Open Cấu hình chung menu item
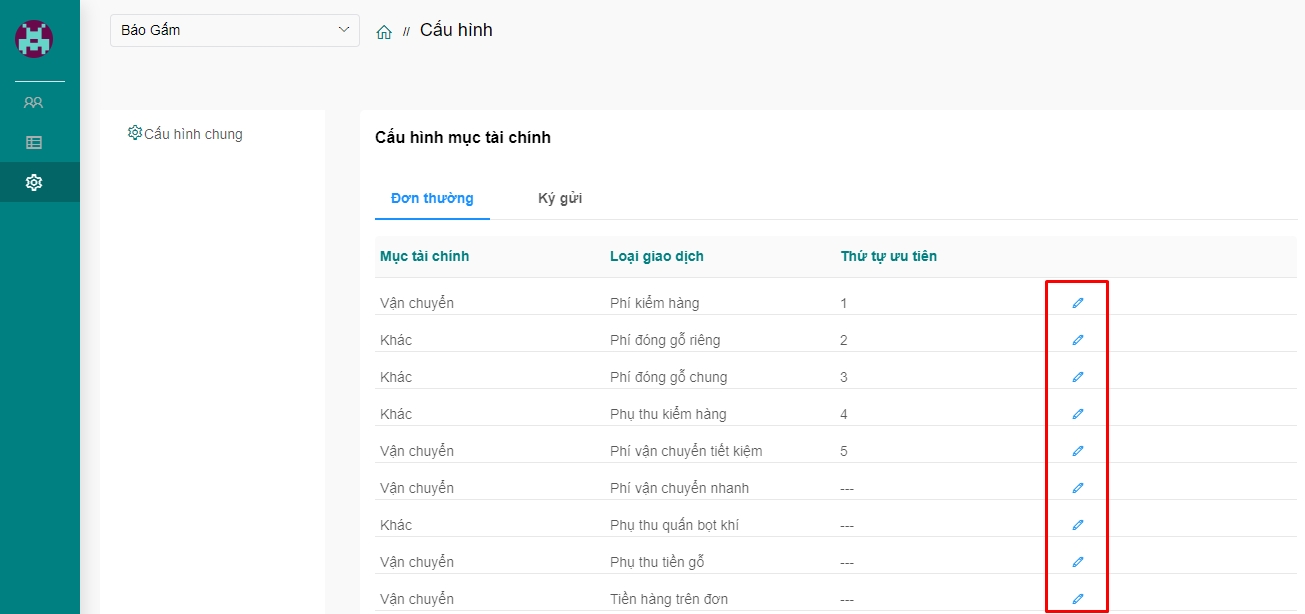The image size is (1305, 614). (186, 134)
